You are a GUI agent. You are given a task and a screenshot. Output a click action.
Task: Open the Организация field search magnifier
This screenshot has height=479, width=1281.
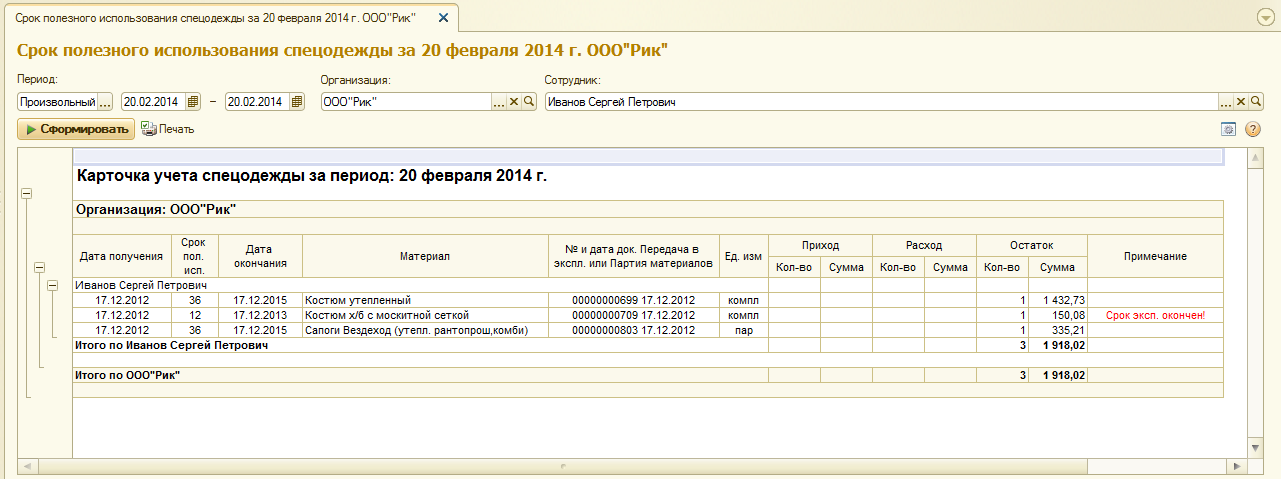point(529,101)
